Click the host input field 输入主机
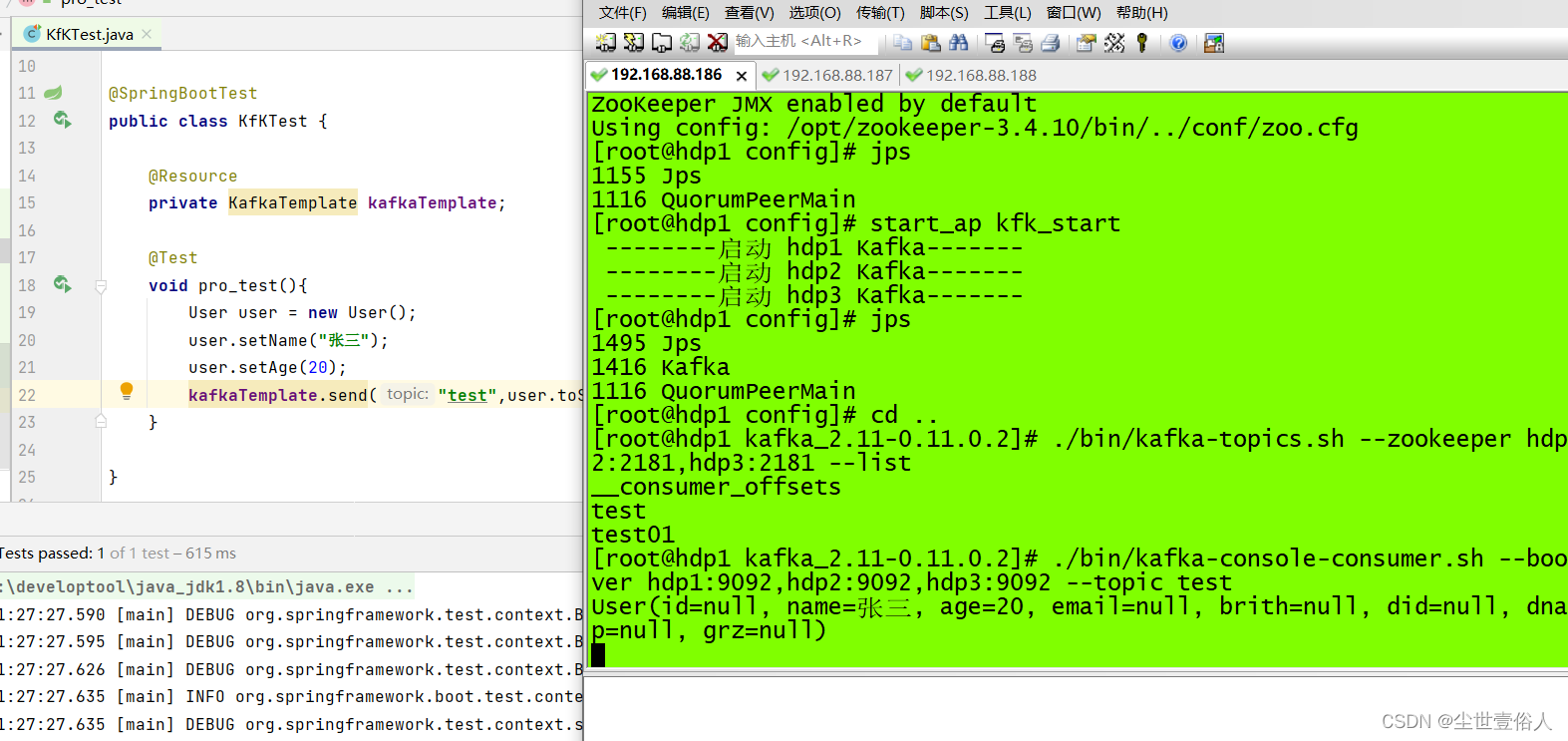The height and width of the screenshot is (741, 1568). tap(805, 41)
